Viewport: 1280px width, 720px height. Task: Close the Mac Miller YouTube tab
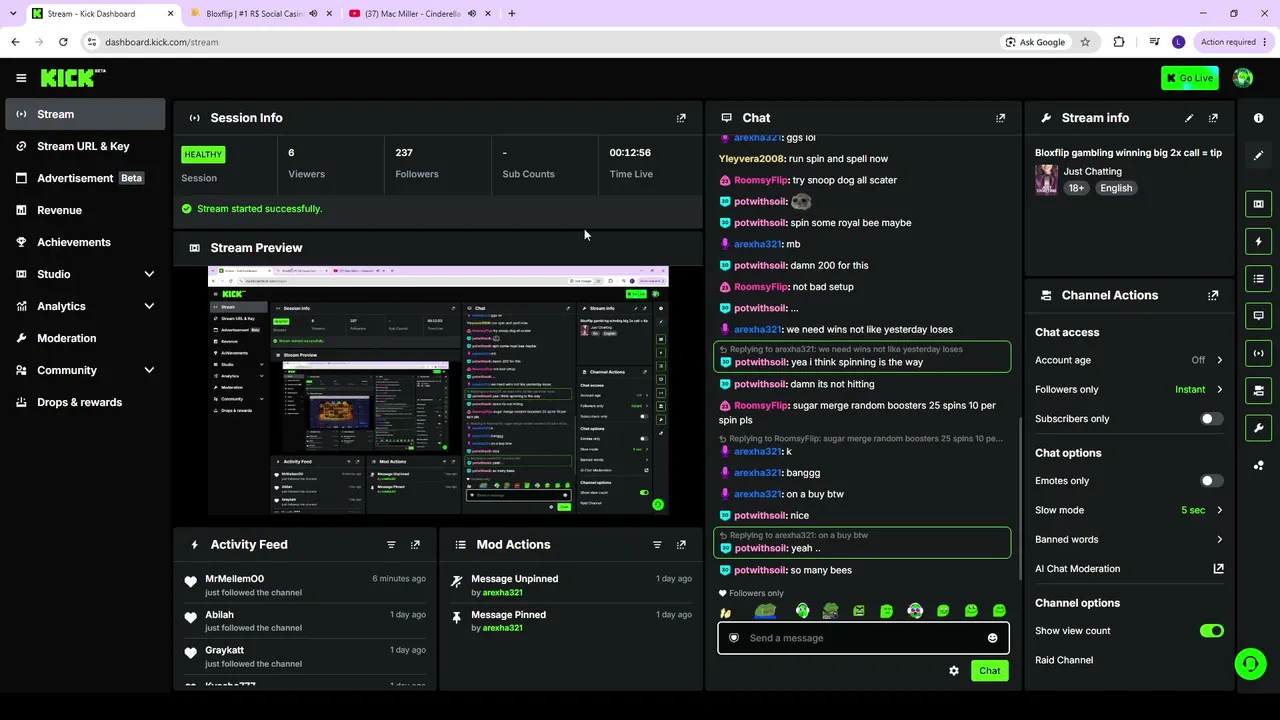point(487,14)
